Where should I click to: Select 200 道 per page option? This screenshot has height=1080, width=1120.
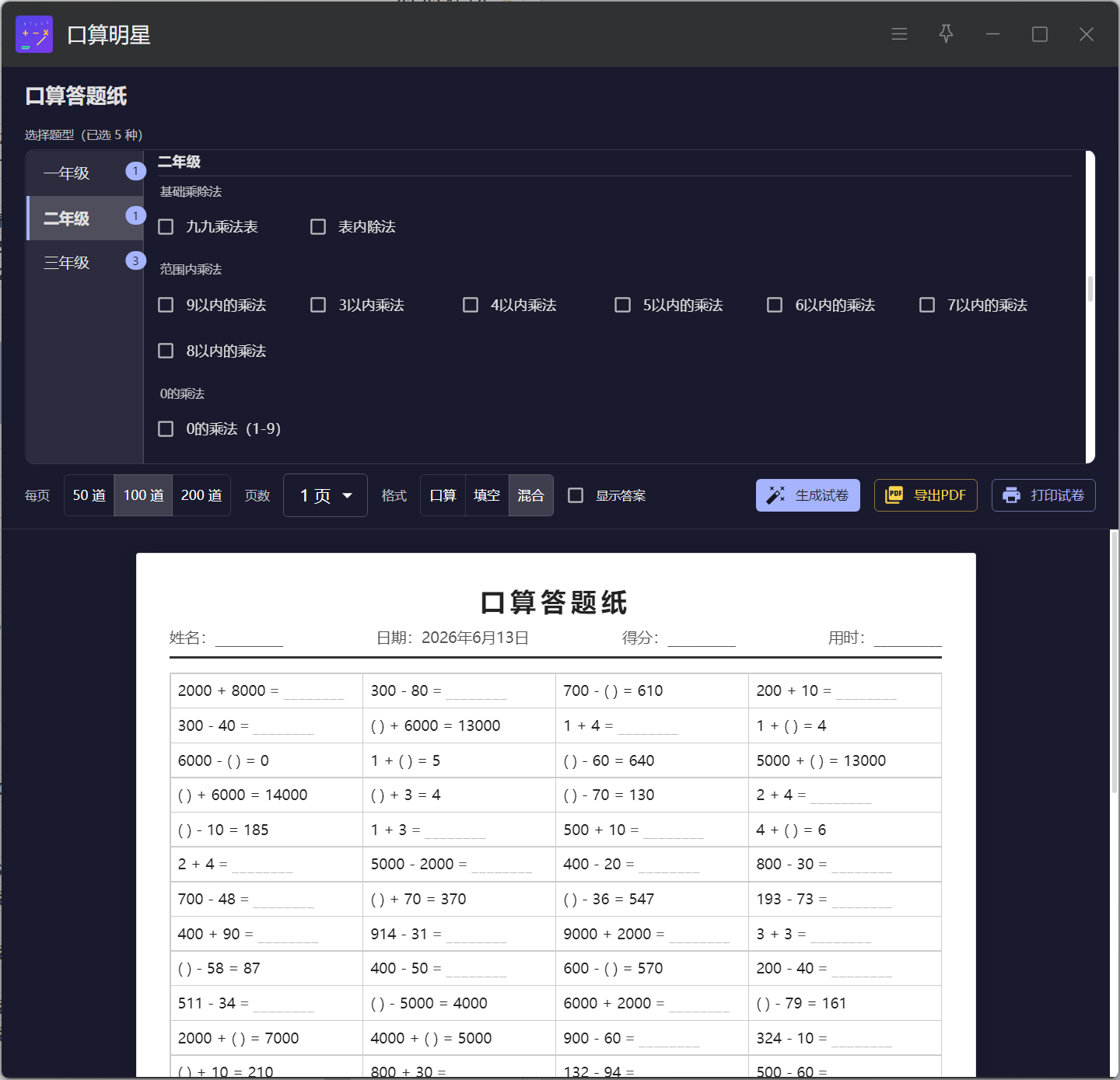pyautogui.click(x=201, y=495)
